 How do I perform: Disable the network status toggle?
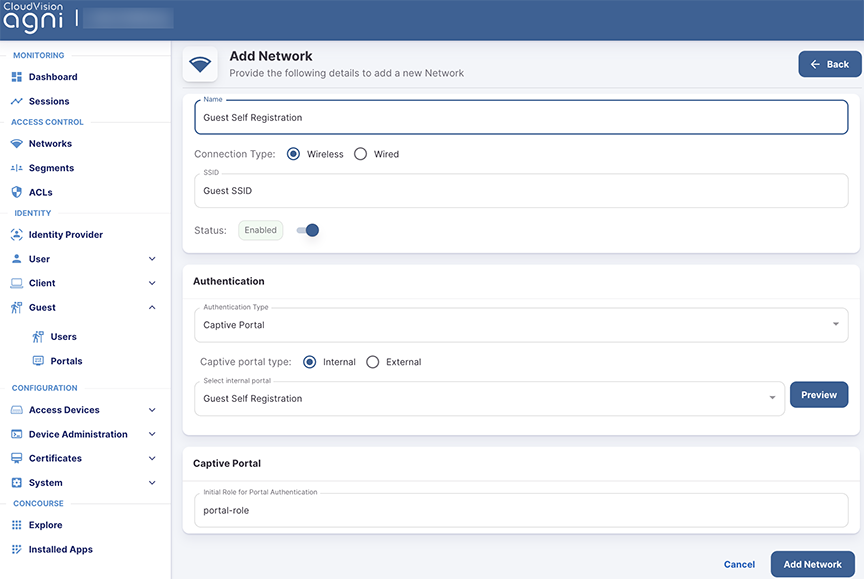point(310,230)
